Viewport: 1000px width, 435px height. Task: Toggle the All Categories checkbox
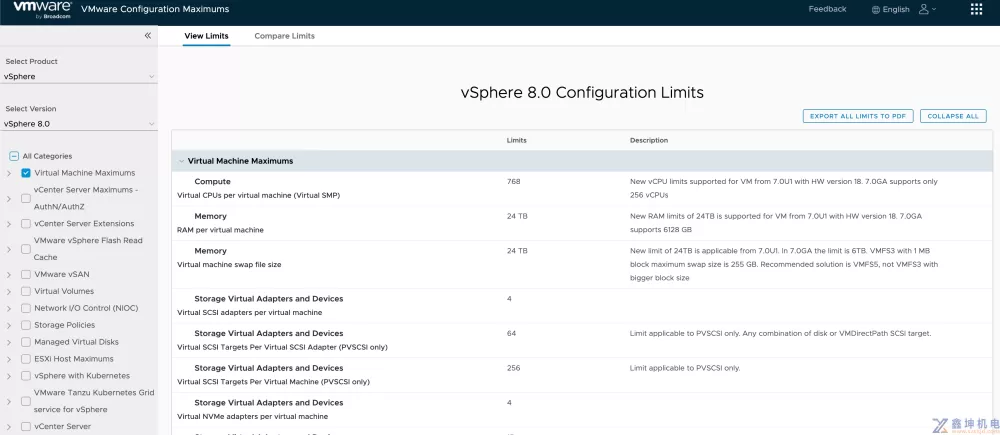point(14,156)
